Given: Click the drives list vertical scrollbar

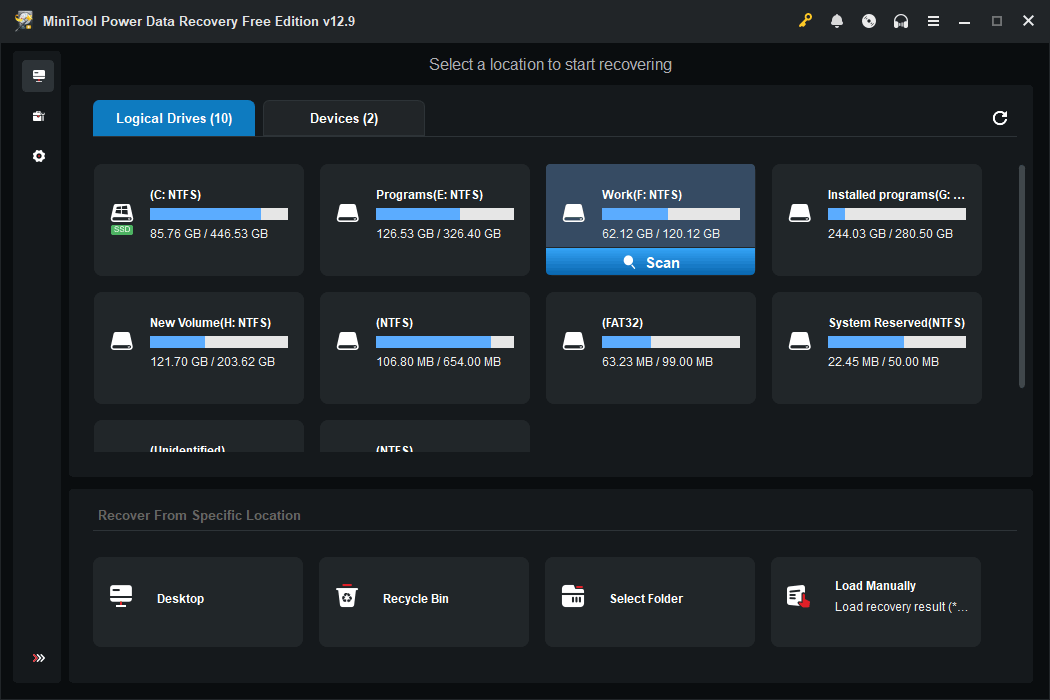Looking at the screenshot, I should pos(1022,276).
